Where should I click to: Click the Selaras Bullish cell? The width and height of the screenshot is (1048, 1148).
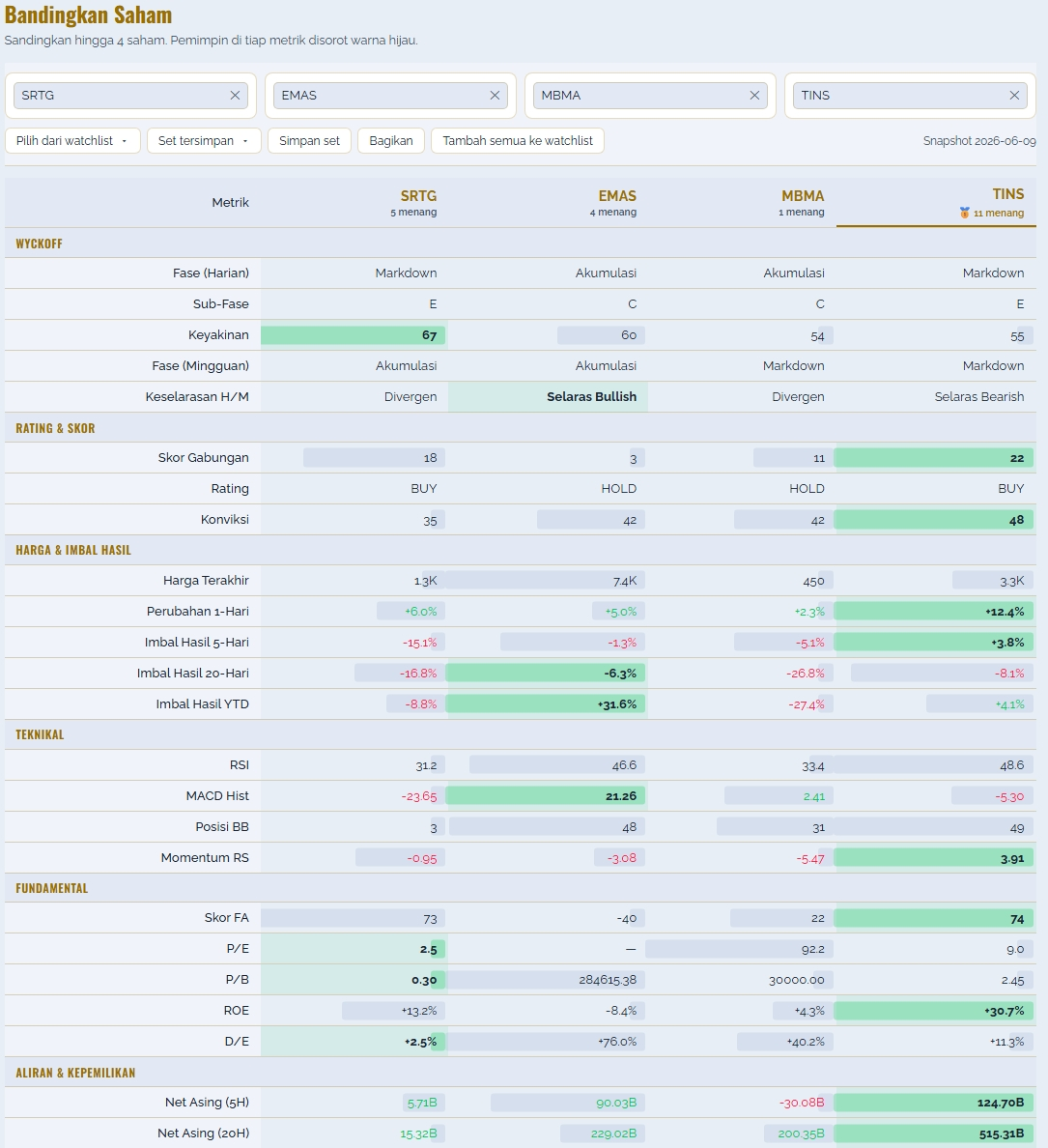click(548, 396)
